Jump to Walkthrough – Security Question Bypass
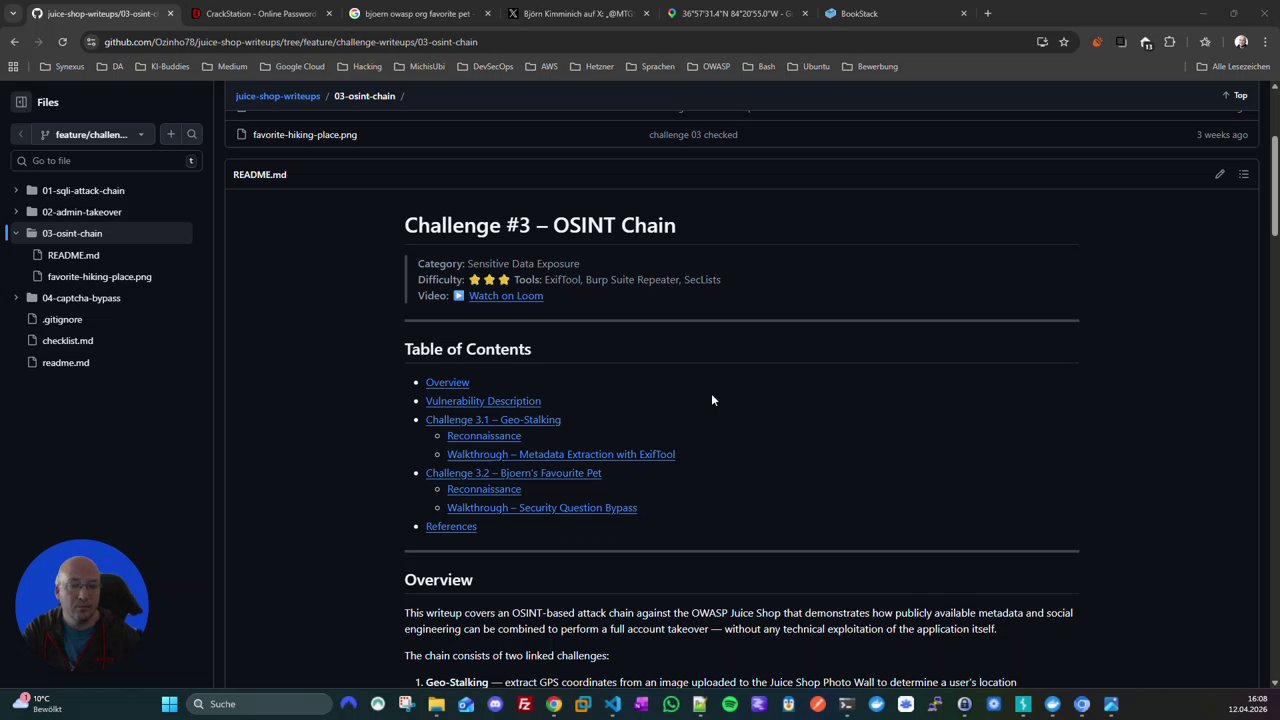1280x720 pixels. 542,508
